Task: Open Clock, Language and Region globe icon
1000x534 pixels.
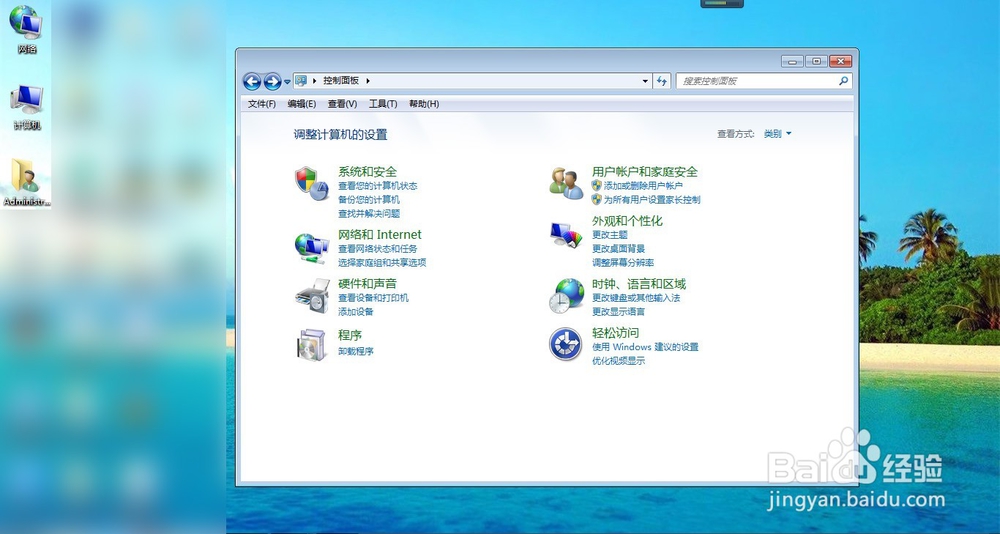Action: (x=566, y=295)
